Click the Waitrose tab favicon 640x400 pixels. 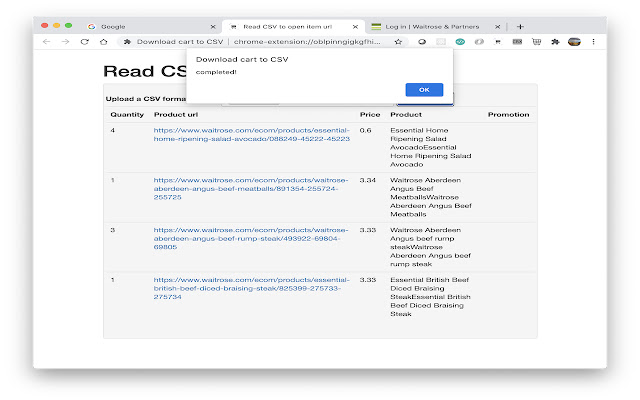[376, 27]
